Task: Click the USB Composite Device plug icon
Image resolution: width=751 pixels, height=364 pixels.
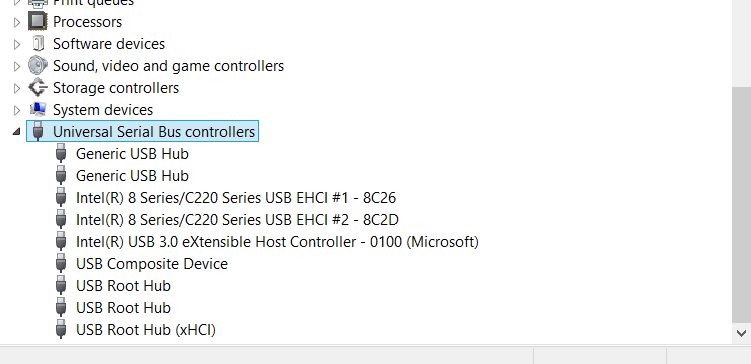Action: coord(61,264)
